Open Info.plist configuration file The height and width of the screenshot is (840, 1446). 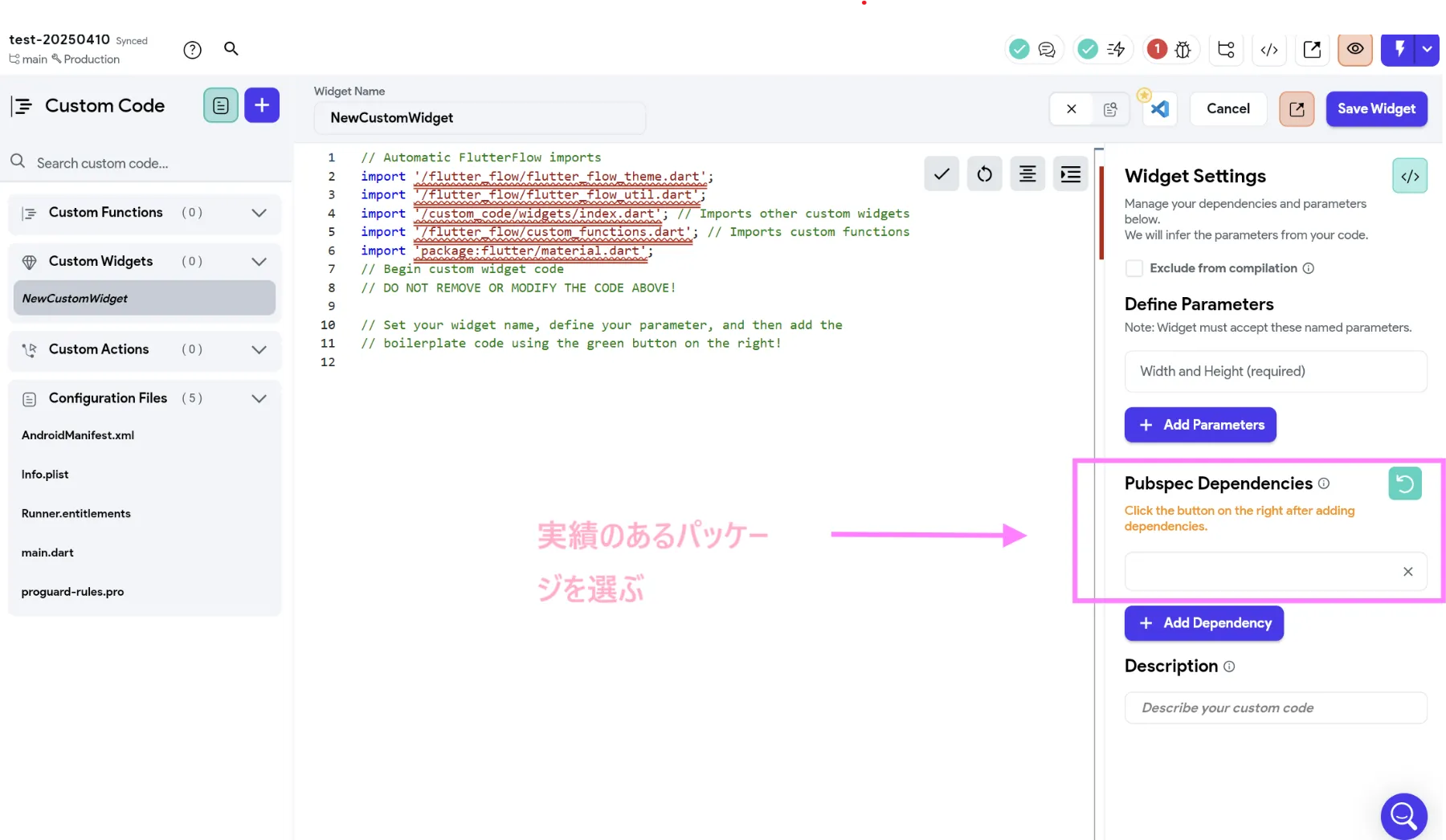point(45,475)
